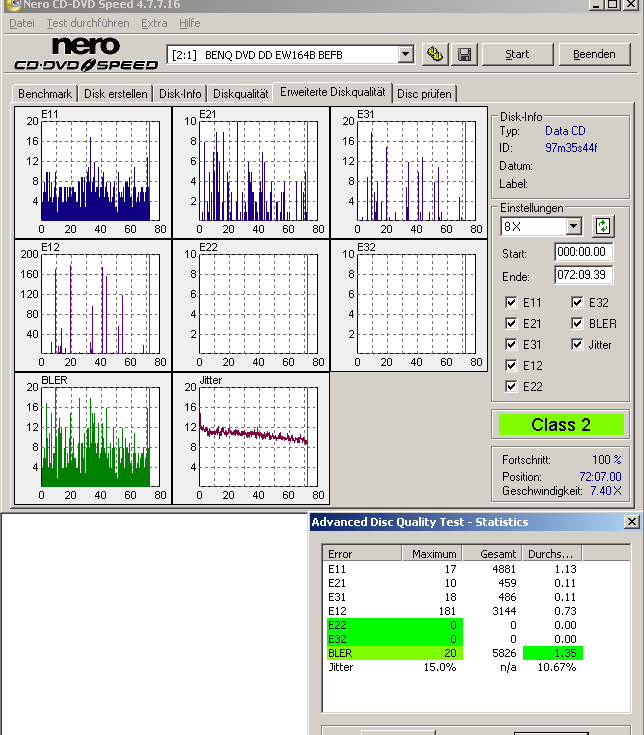Screen dimensions: 644x735
Task: Open the BENQ DVD drive selection dropdown
Action: (405, 54)
